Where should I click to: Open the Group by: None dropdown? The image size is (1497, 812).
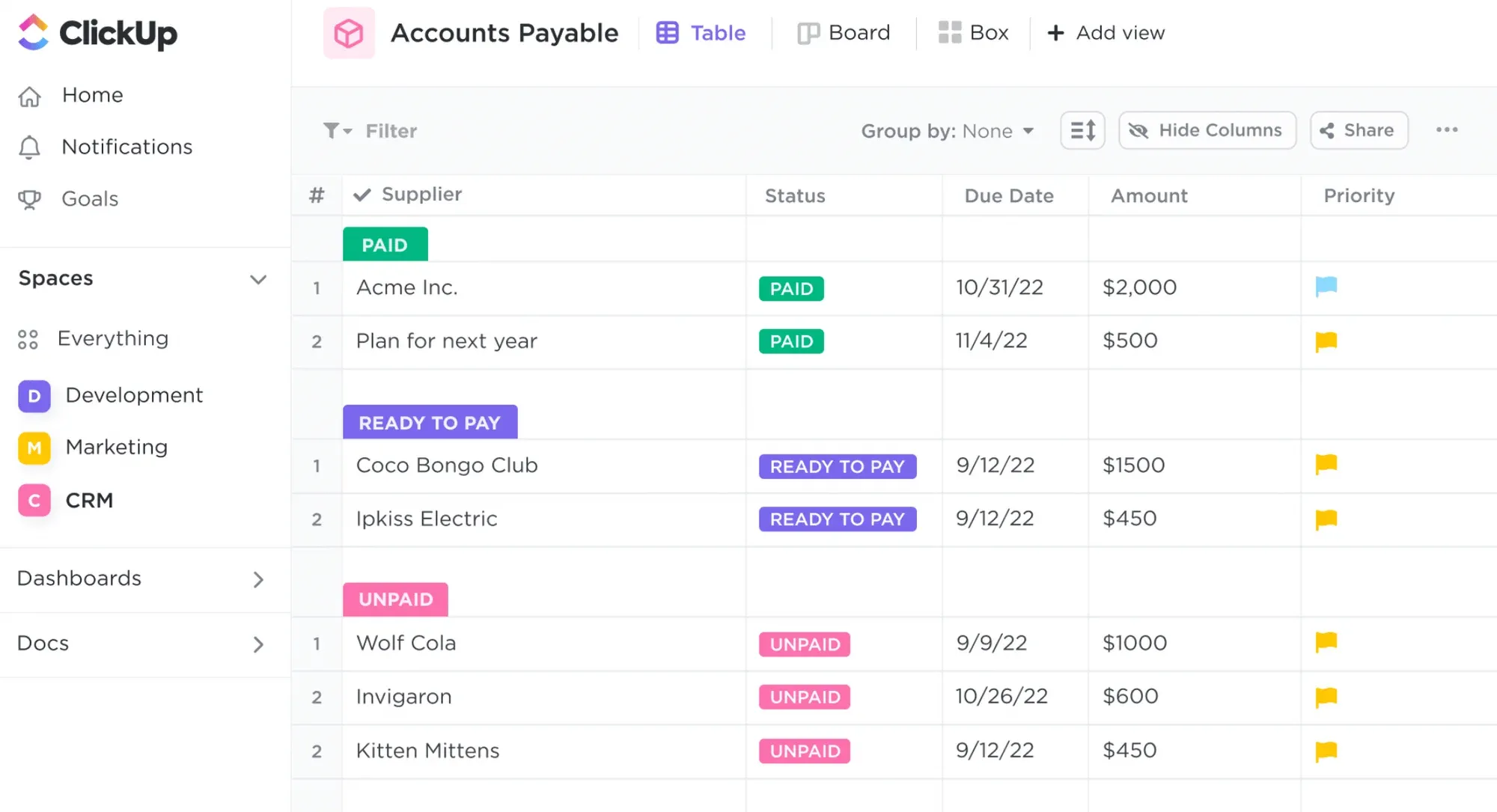click(x=948, y=131)
